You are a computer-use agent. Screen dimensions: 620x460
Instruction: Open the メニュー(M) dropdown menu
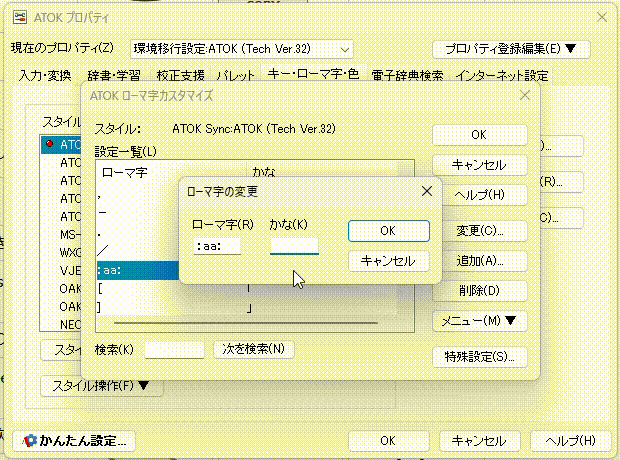click(479, 321)
